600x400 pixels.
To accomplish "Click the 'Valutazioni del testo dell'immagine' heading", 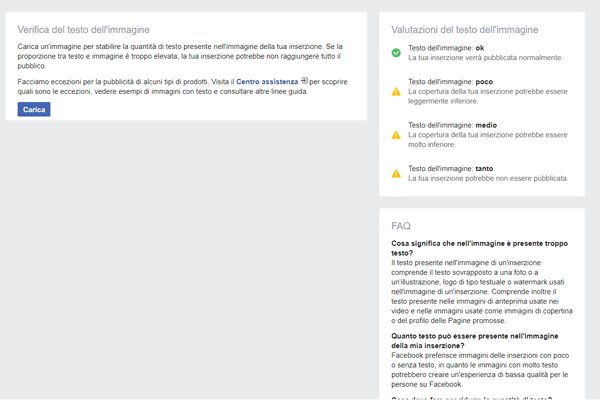I will point(464,30).
